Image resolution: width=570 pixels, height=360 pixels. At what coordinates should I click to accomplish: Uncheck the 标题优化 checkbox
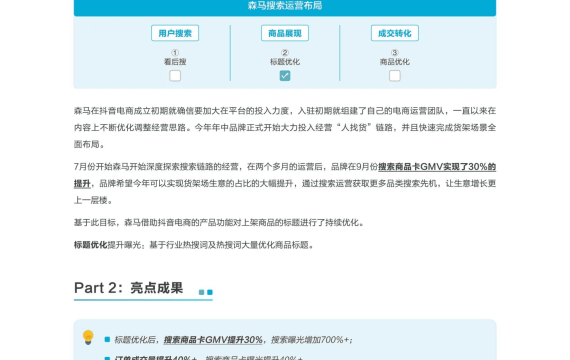pyautogui.click(x=285, y=76)
